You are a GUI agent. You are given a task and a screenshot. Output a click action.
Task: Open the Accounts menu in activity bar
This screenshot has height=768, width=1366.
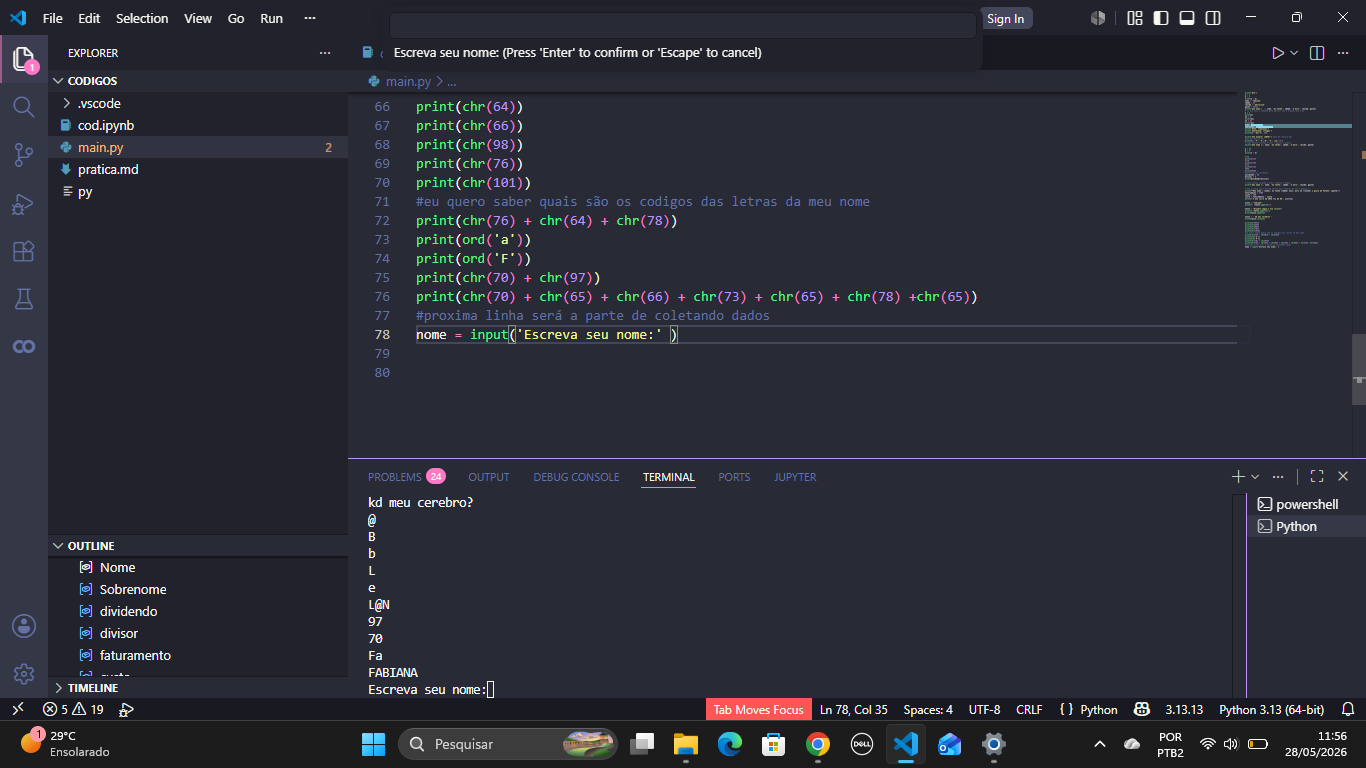pos(24,626)
